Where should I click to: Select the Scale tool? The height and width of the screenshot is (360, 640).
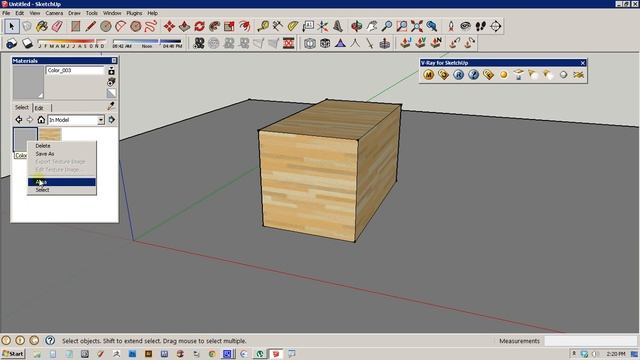(x=229, y=27)
